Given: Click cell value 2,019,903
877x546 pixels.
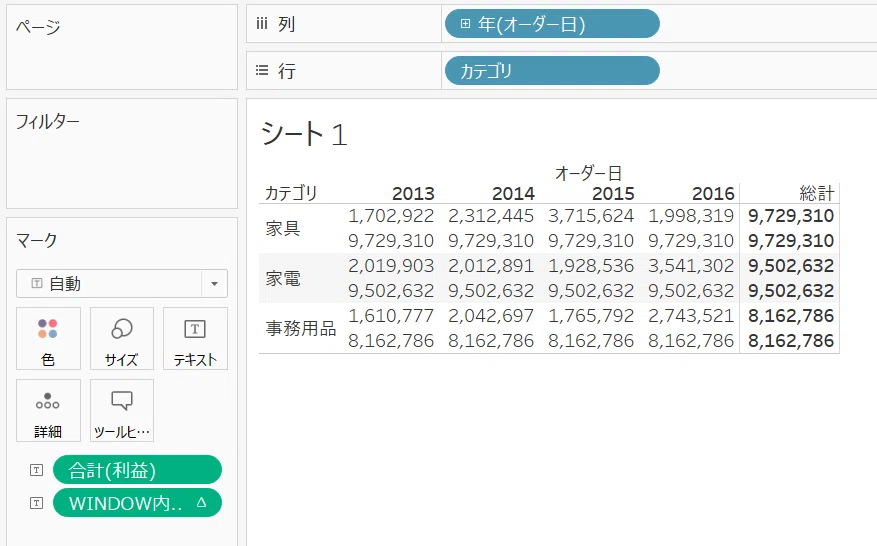Looking at the screenshot, I should pos(391,266).
